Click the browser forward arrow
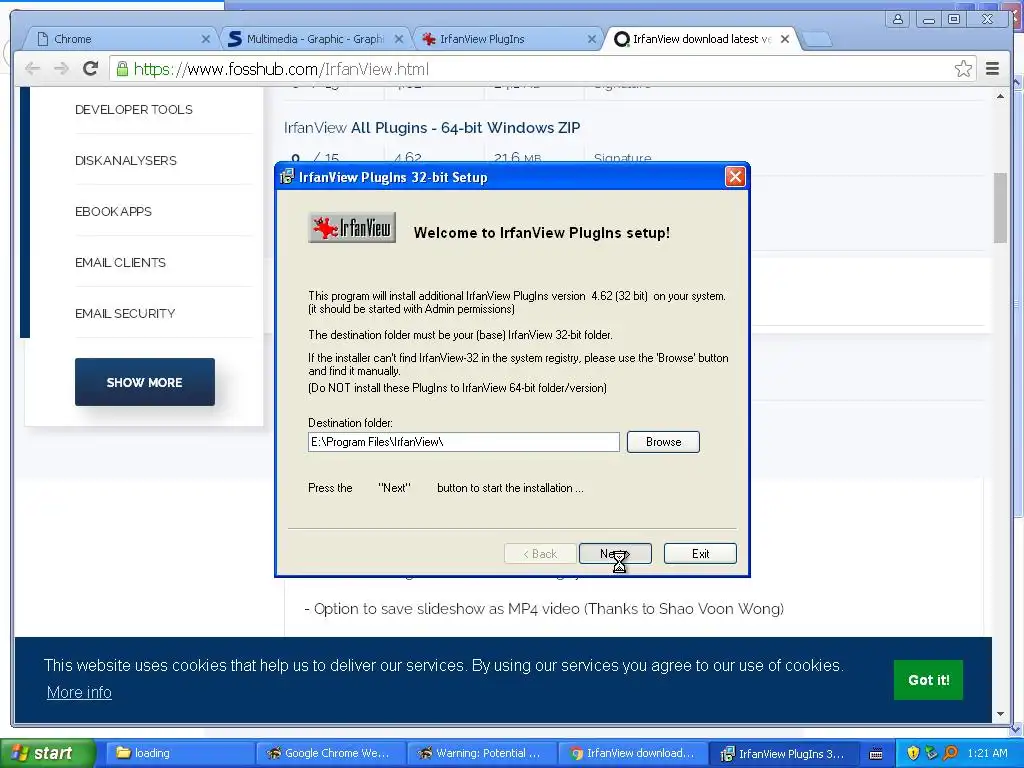1024x768 pixels. coord(61,69)
